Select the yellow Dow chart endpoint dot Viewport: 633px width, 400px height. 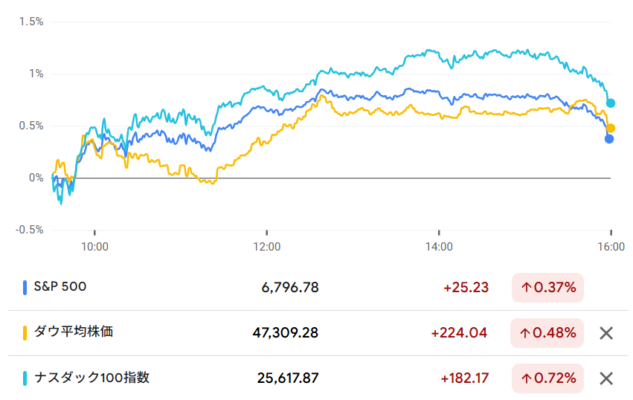[x=611, y=128]
